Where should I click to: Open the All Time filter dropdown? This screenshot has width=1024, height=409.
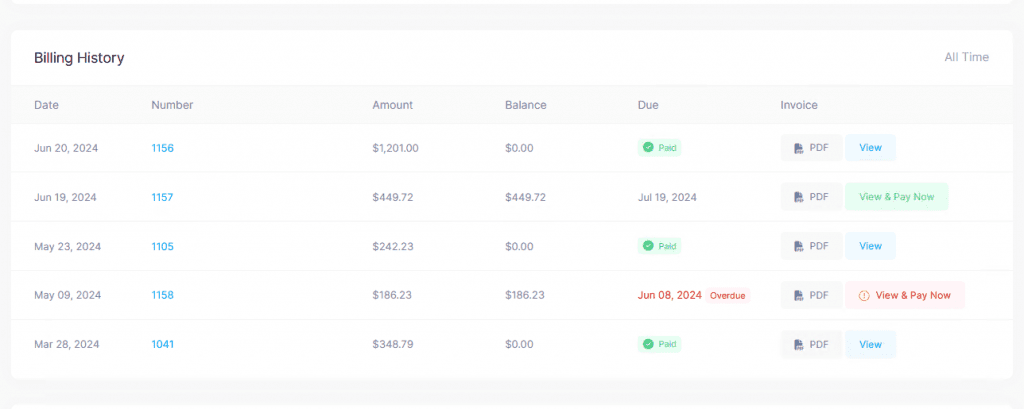pyautogui.click(x=966, y=57)
